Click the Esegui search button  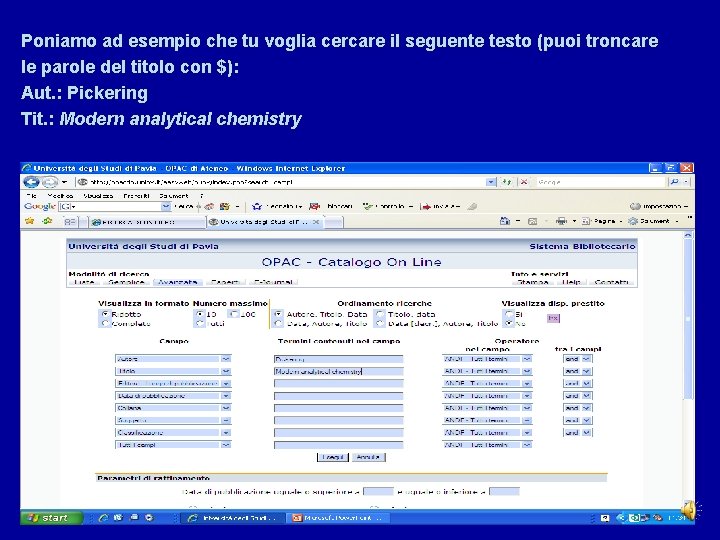tap(332, 457)
